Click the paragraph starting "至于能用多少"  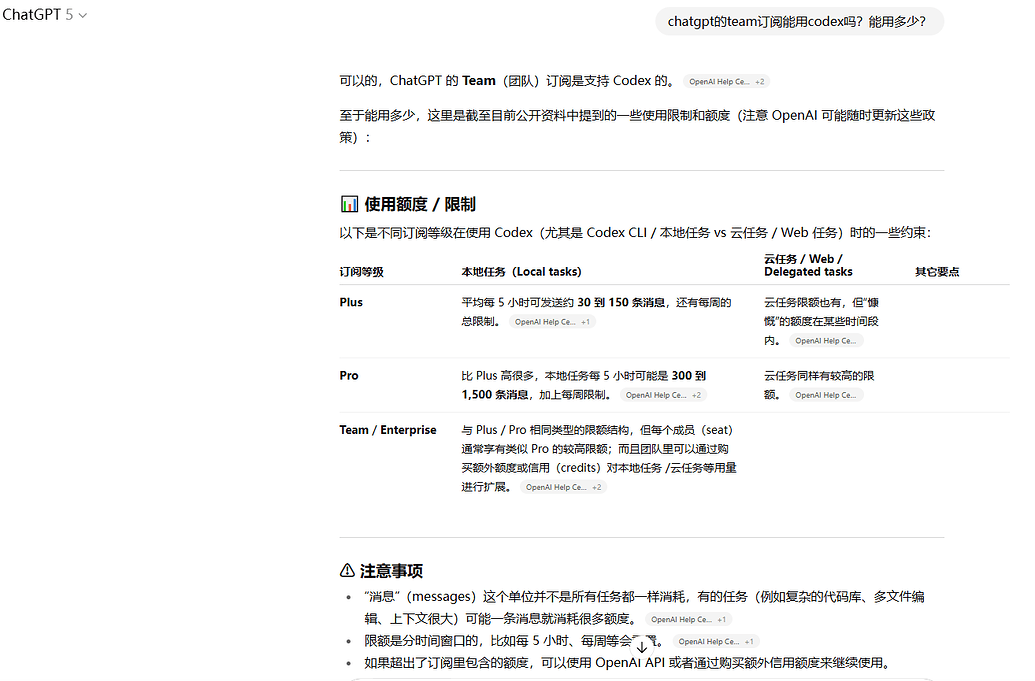click(637, 126)
